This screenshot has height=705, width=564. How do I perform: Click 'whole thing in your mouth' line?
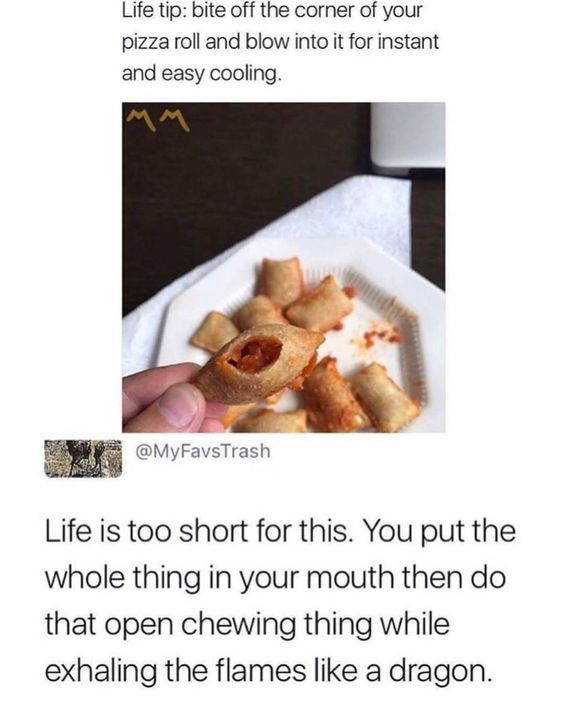tap(219, 577)
